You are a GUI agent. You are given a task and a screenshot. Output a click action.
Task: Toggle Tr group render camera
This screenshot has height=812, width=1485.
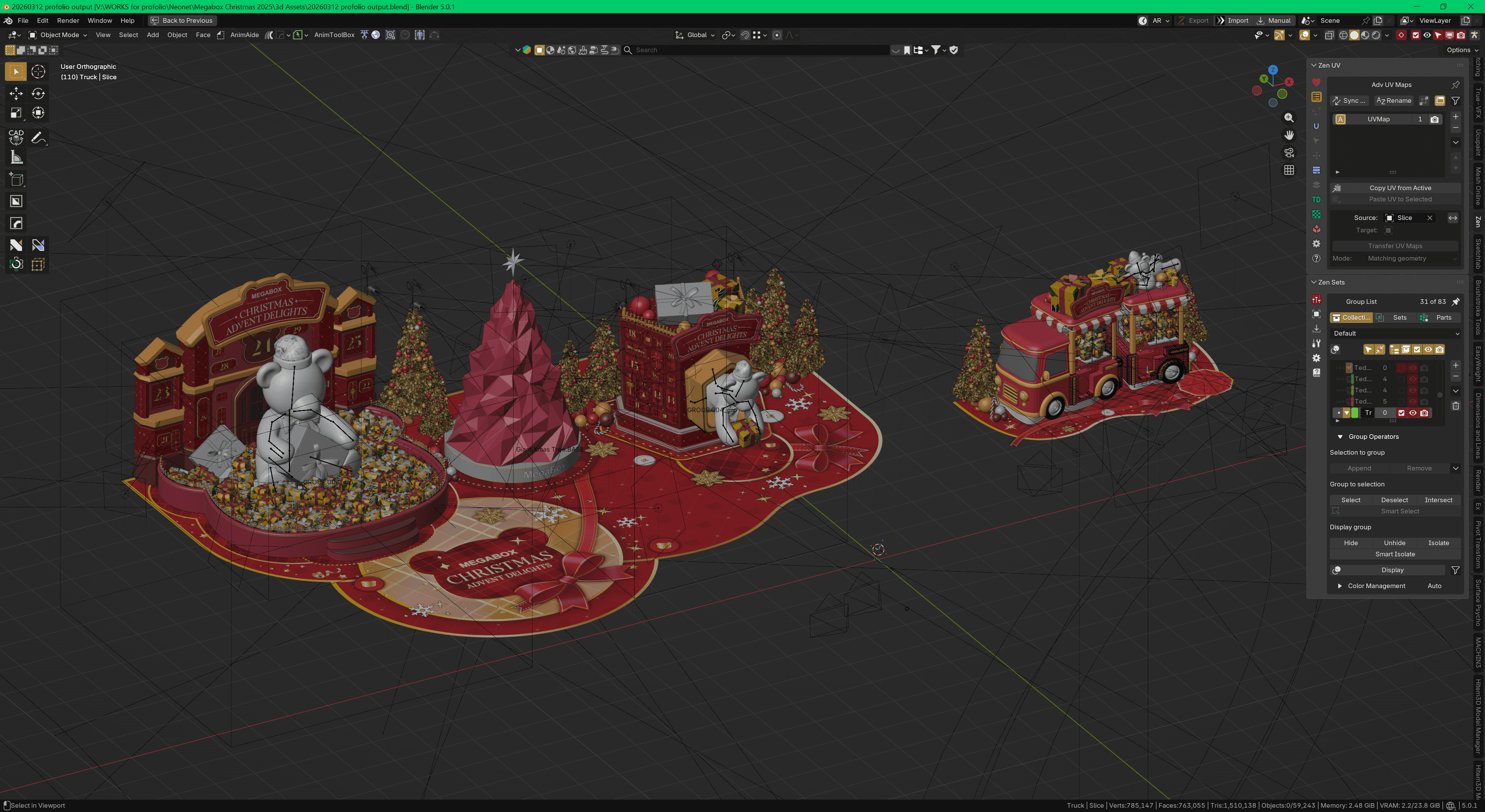click(1424, 413)
